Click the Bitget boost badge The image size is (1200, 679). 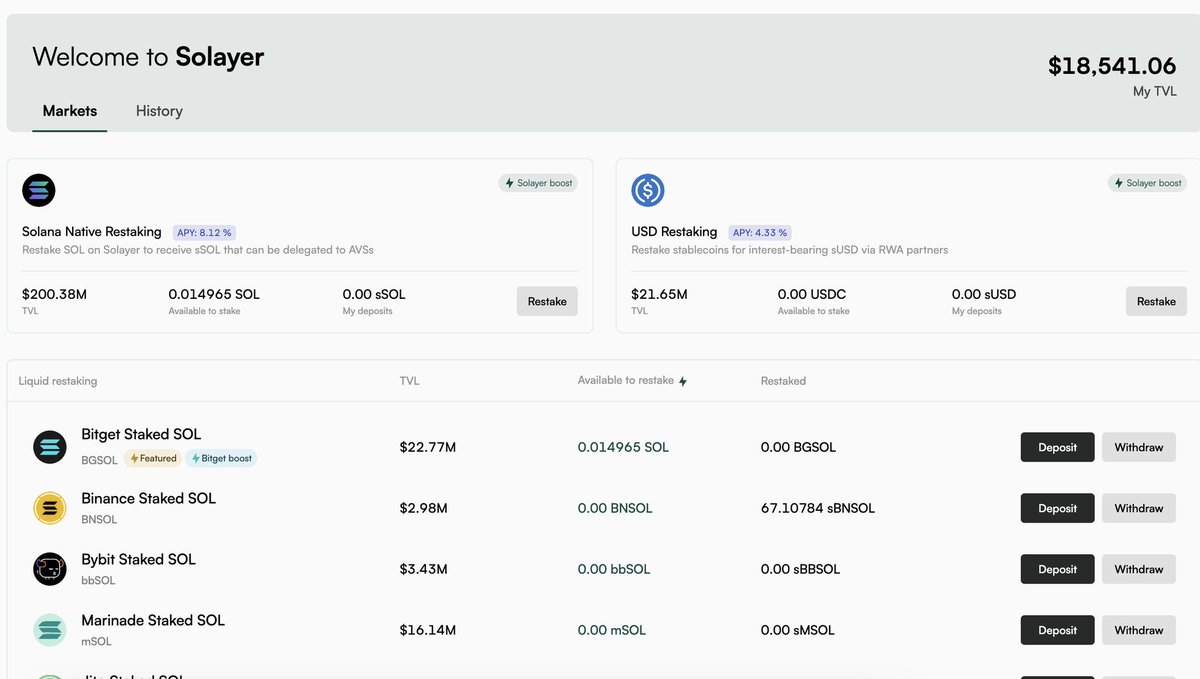pos(221,459)
